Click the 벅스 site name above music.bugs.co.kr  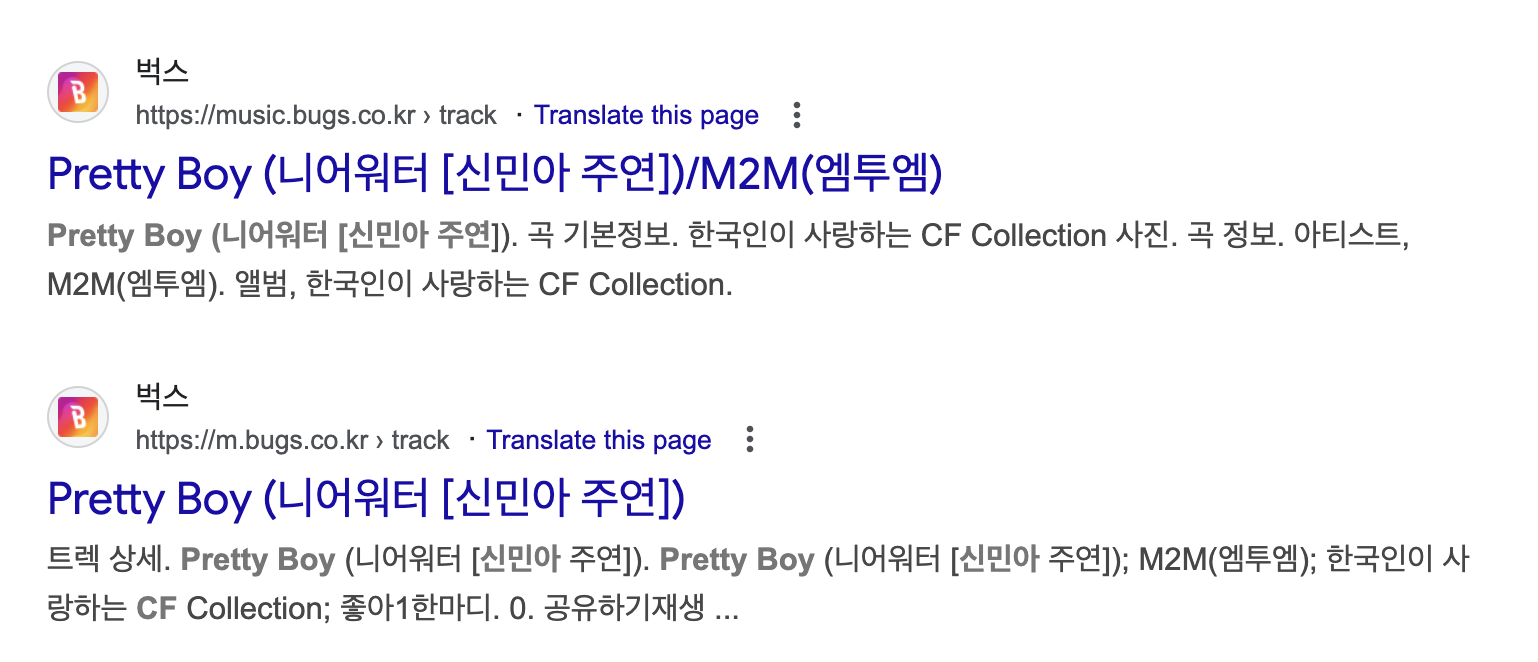coord(162,73)
